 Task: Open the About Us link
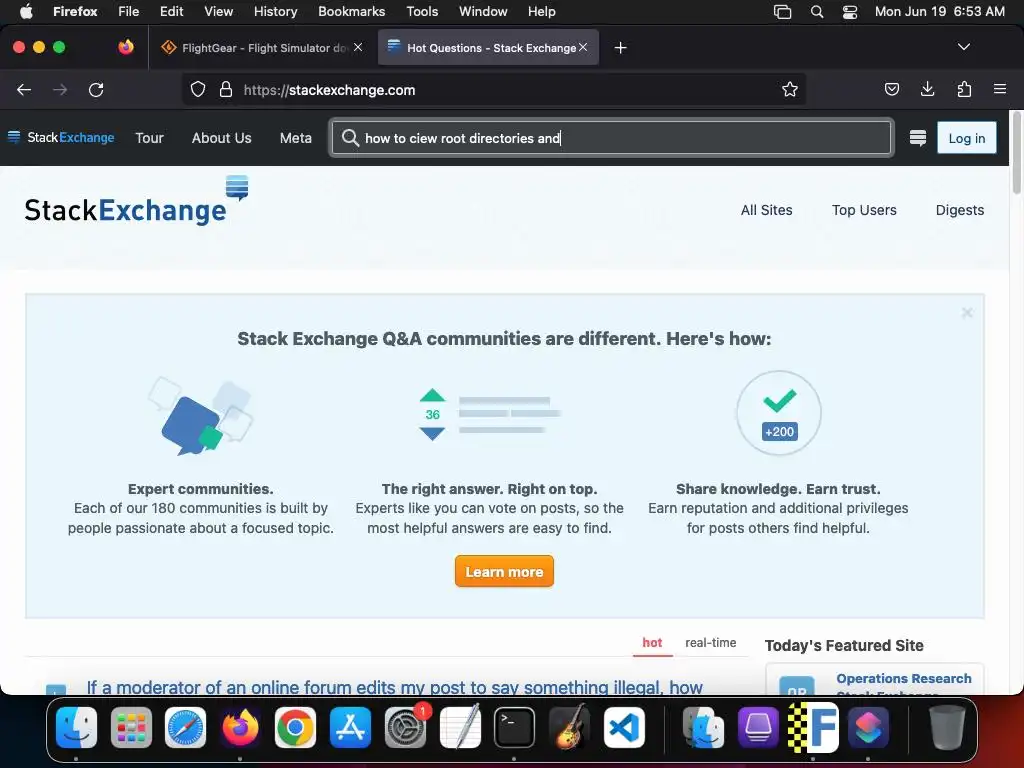221,138
